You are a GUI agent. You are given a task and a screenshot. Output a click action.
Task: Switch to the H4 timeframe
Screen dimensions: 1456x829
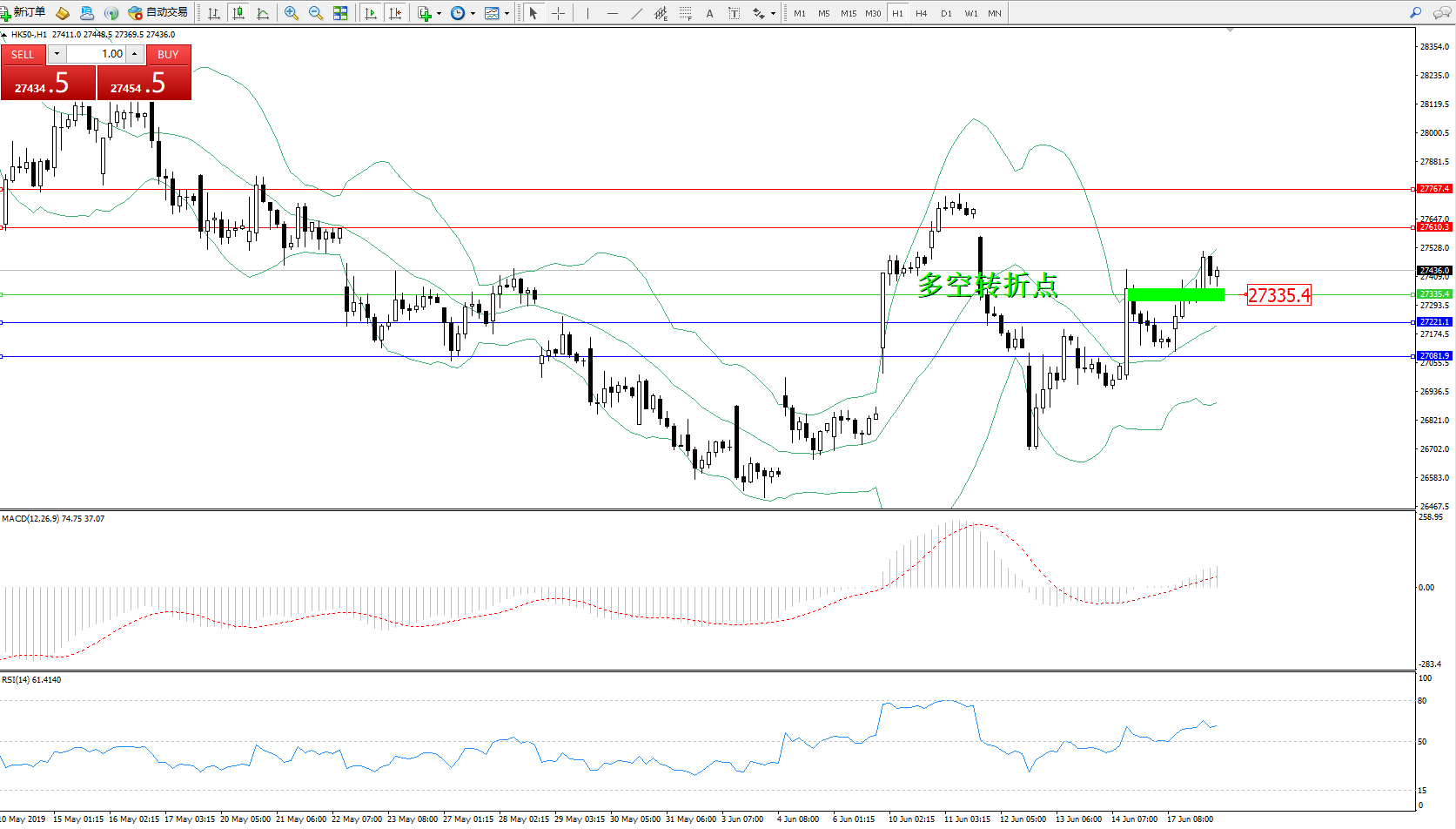921,13
